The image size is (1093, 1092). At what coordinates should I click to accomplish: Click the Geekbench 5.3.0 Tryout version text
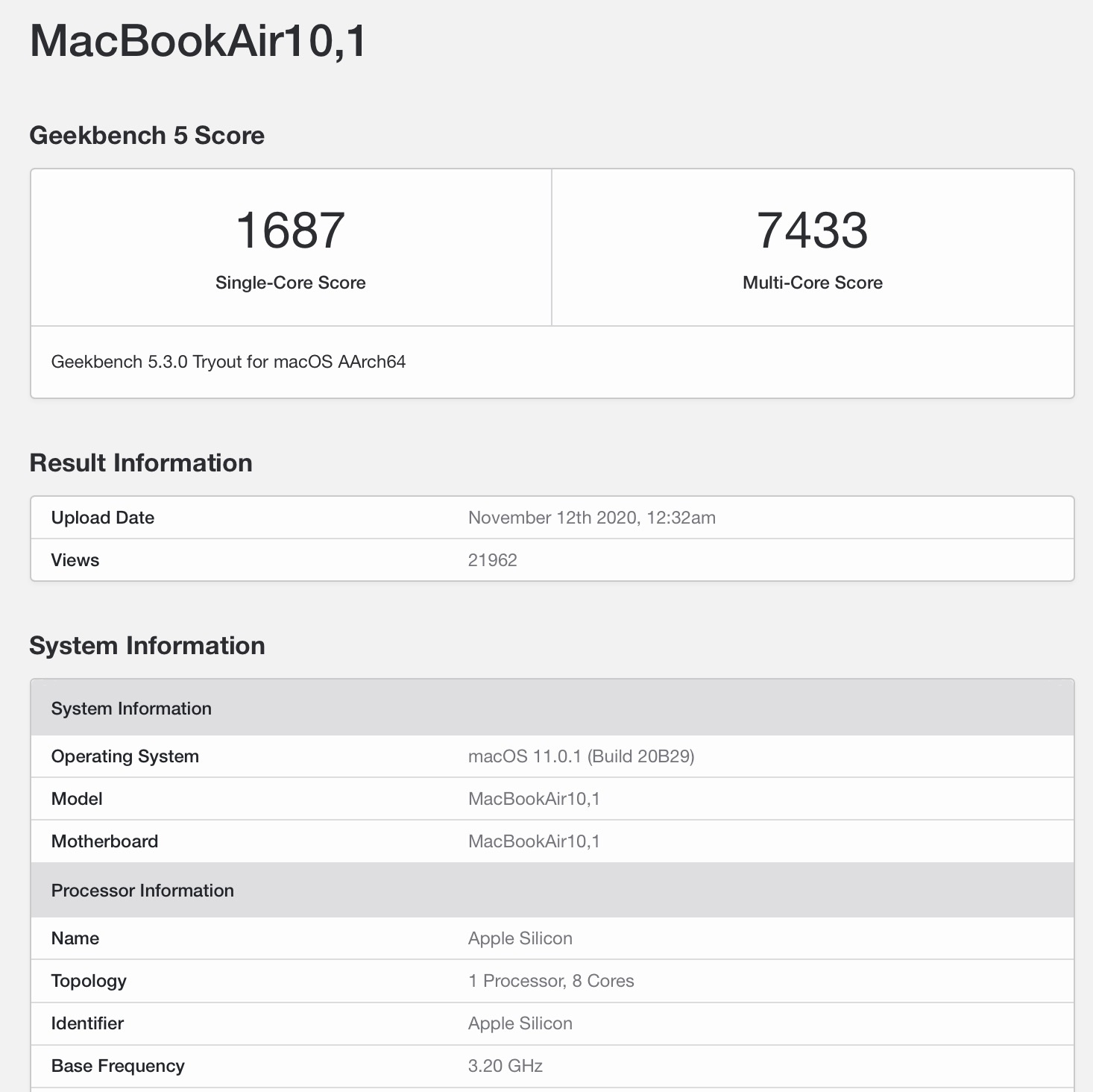[228, 362]
